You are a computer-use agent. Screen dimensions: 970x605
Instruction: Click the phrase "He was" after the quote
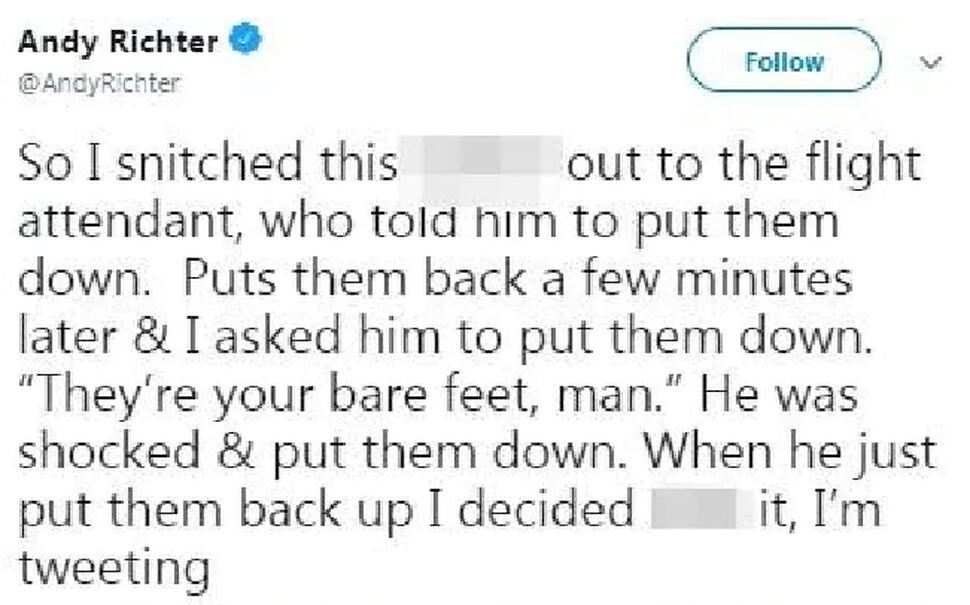click(778, 396)
